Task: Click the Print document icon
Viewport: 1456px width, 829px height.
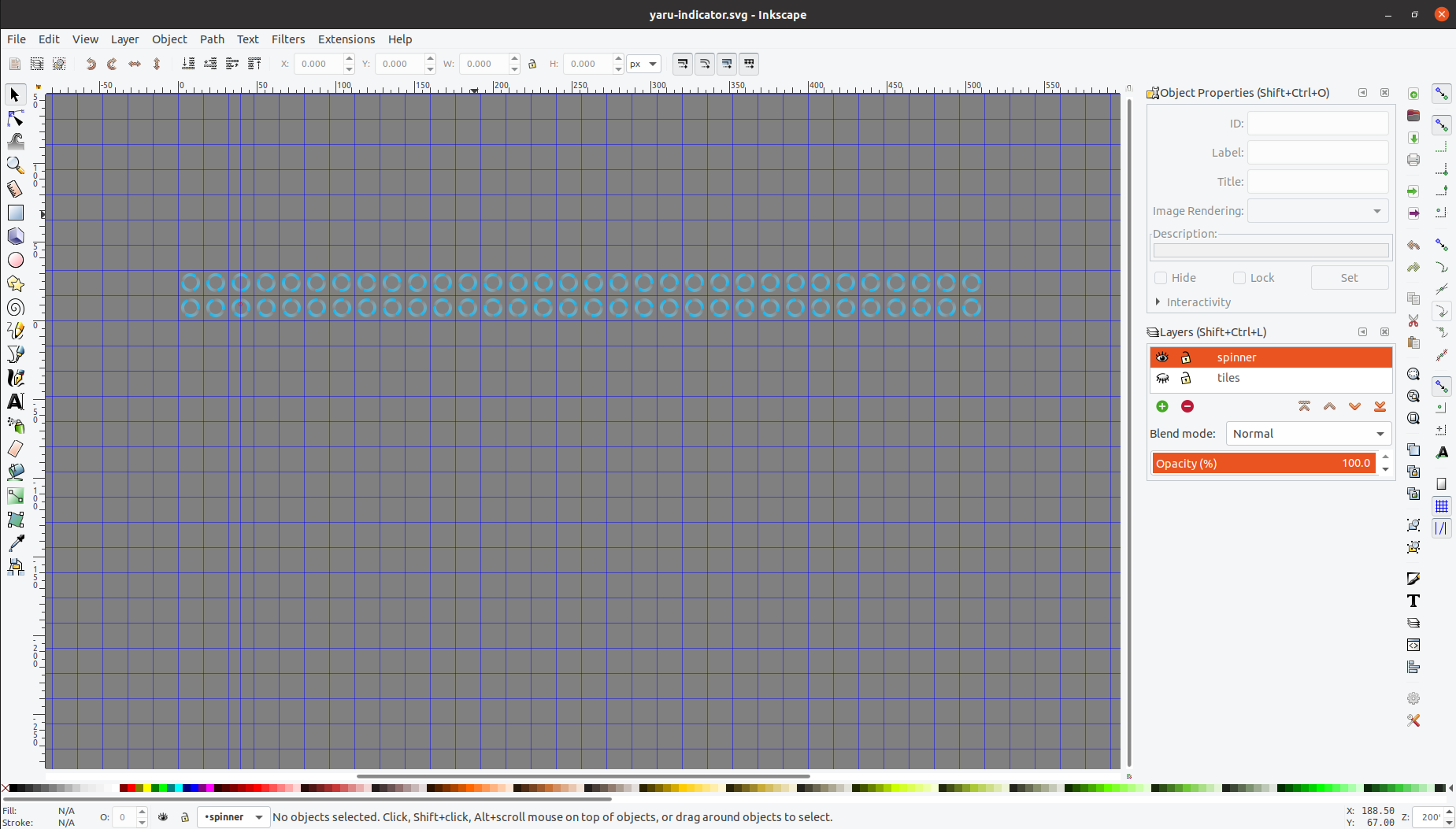Action: (1413, 160)
